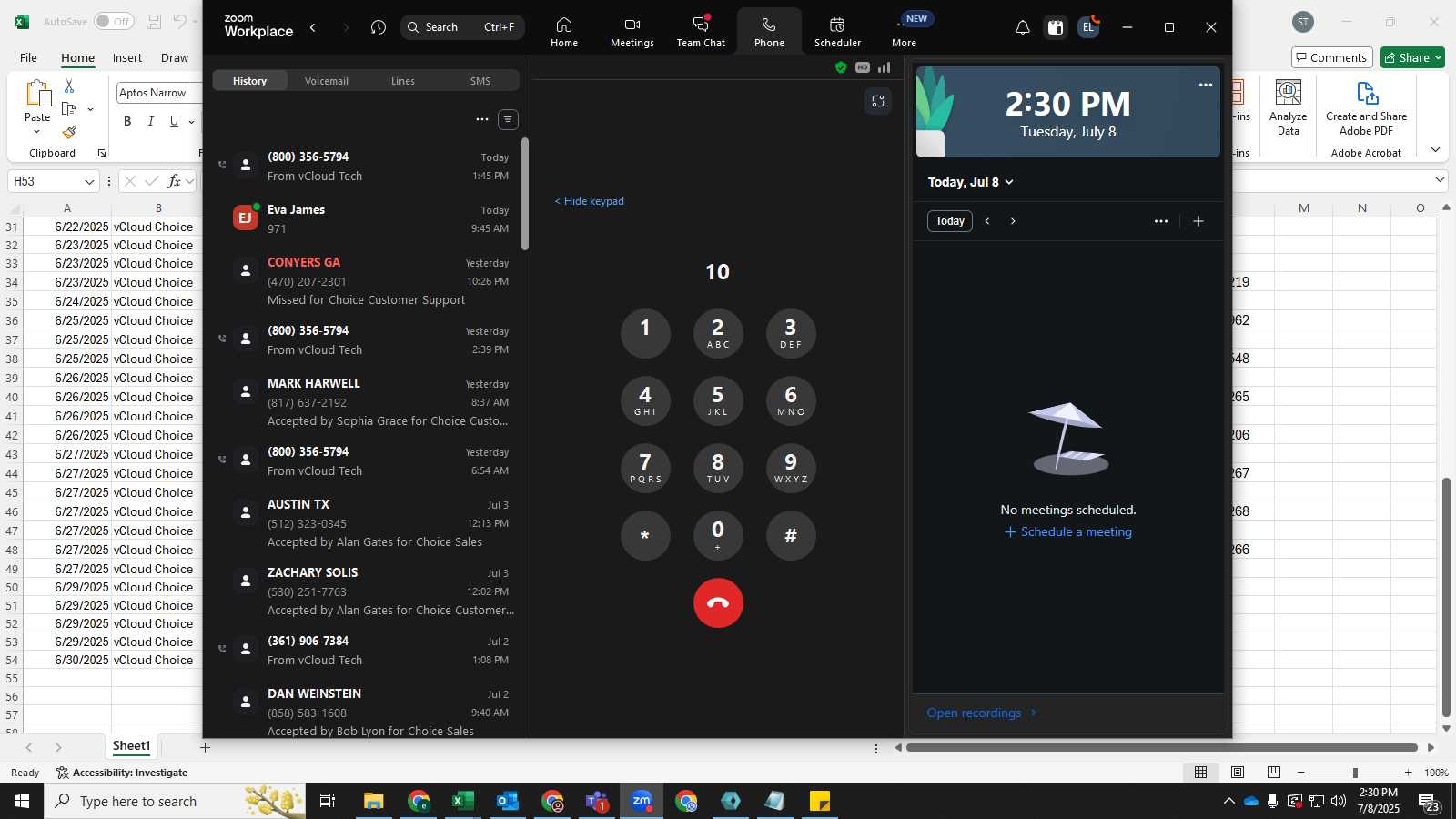Dial keypad digit 5 JKL
Viewport: 1456px width, 819px height.
pos(718,400)
